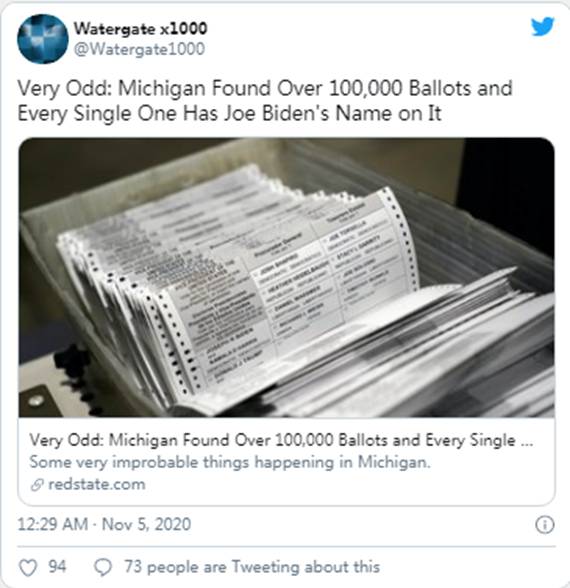The width and height of the screenshot is (570, 588).
Task: Open replies via the speech bubble icon
Action: (x=103, y=567)
